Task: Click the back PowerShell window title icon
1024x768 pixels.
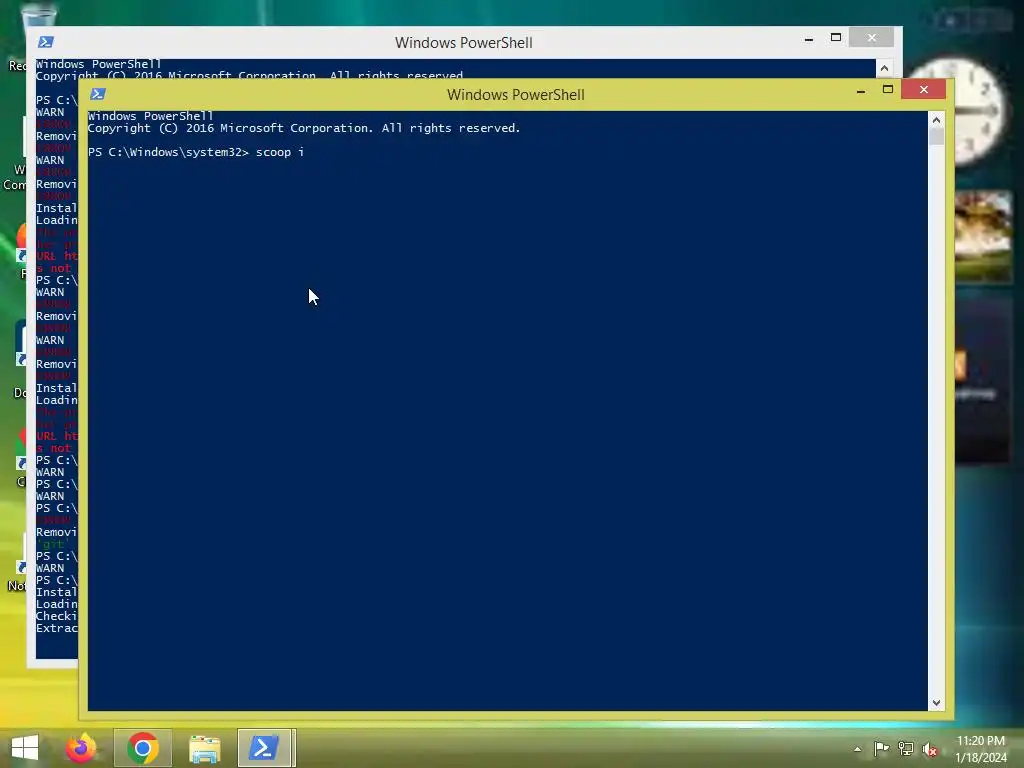Action: pos(46,42)
